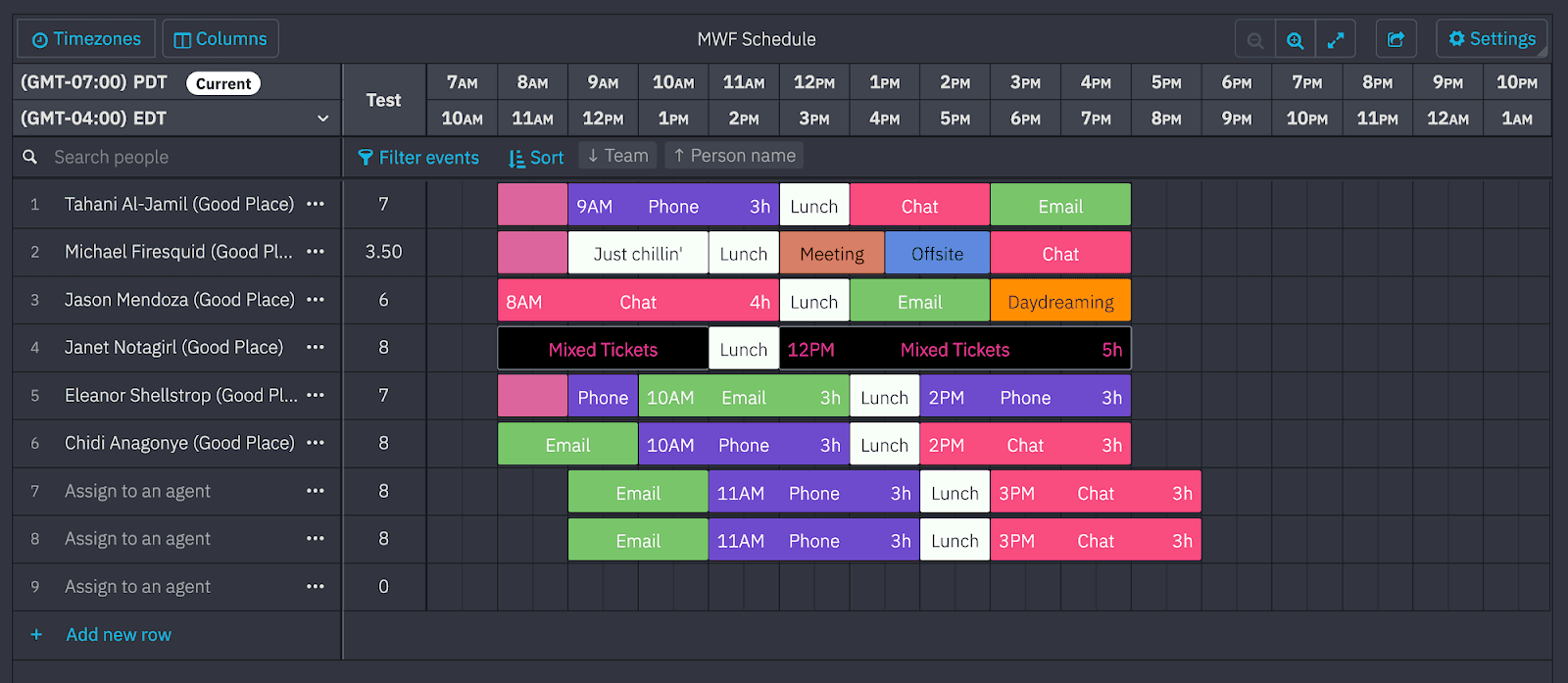The height and width of the screenshot is (683, 1568).
Task: Click the Search people field
Action: click(176, 157)
